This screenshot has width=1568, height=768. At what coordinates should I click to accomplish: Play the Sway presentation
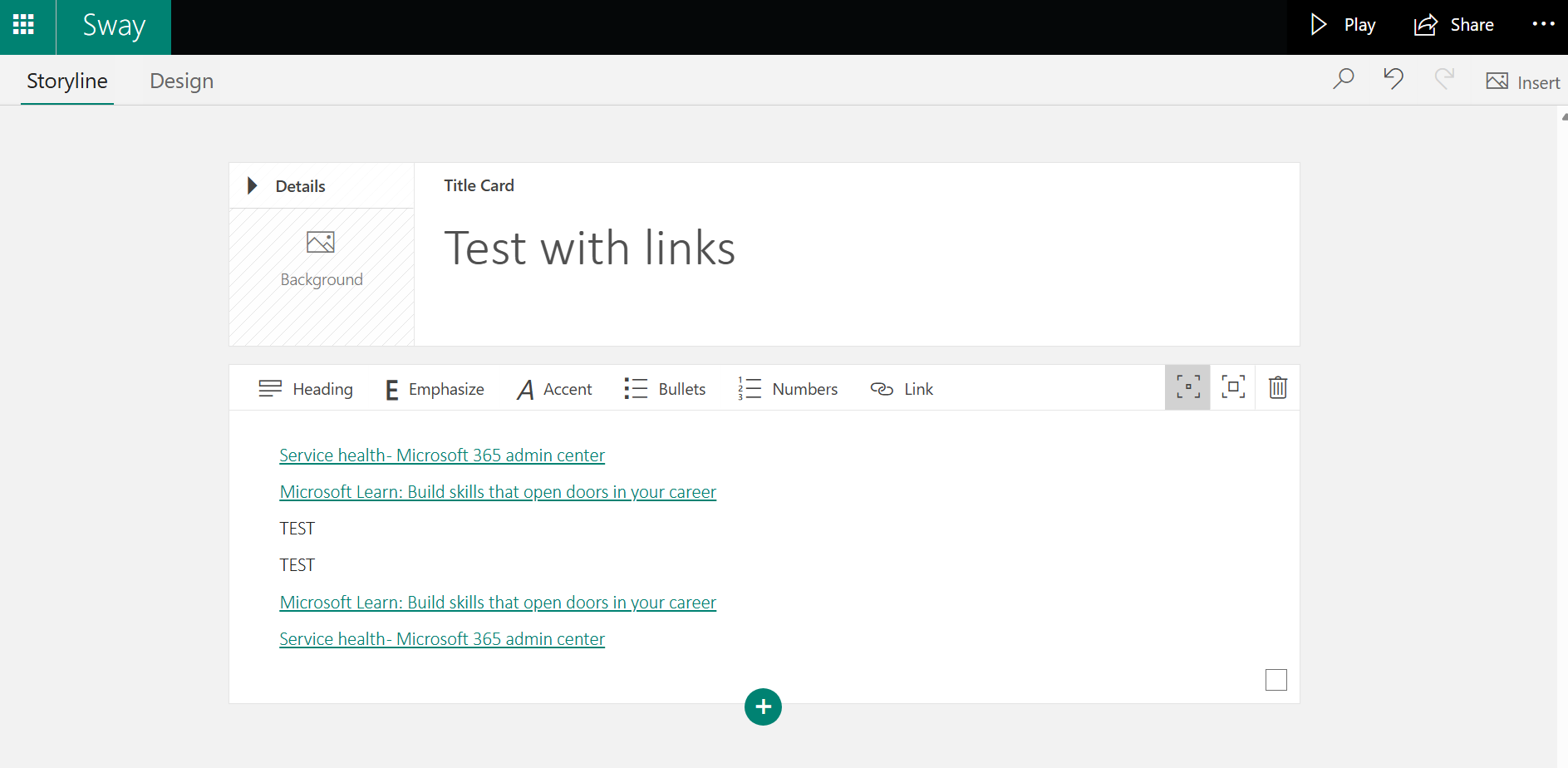click(x=1342, y=25)
